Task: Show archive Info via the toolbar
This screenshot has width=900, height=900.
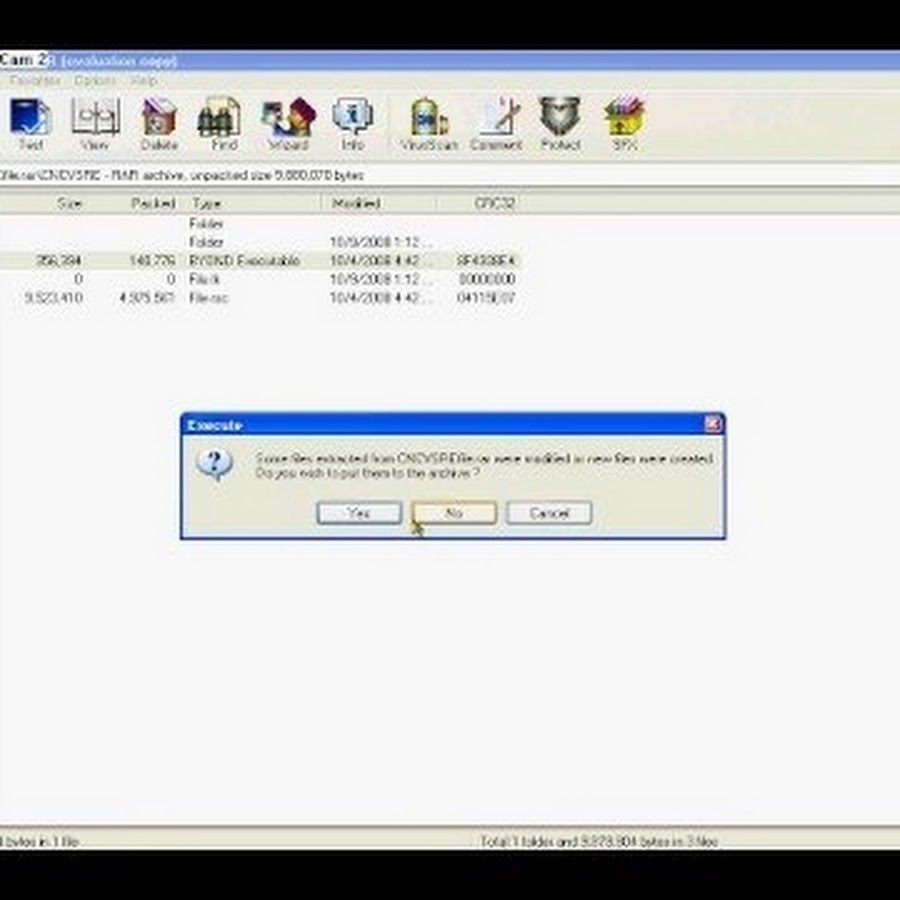Action: point(352,124)
